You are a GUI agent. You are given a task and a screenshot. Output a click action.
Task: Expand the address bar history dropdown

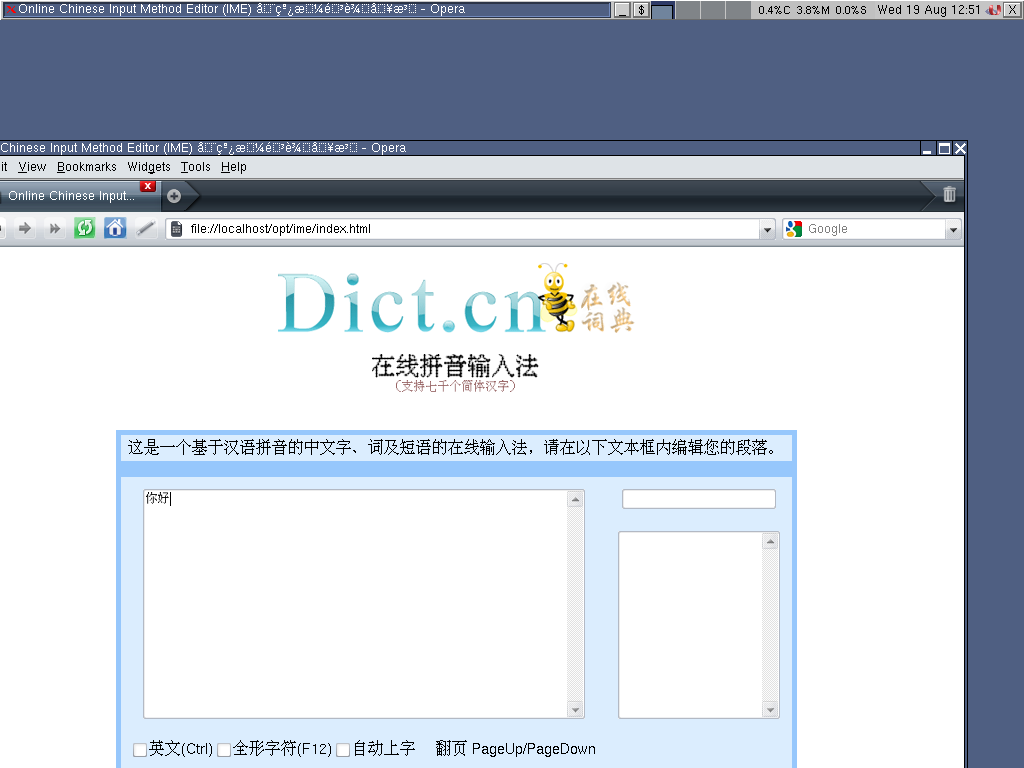coord(767,229)
